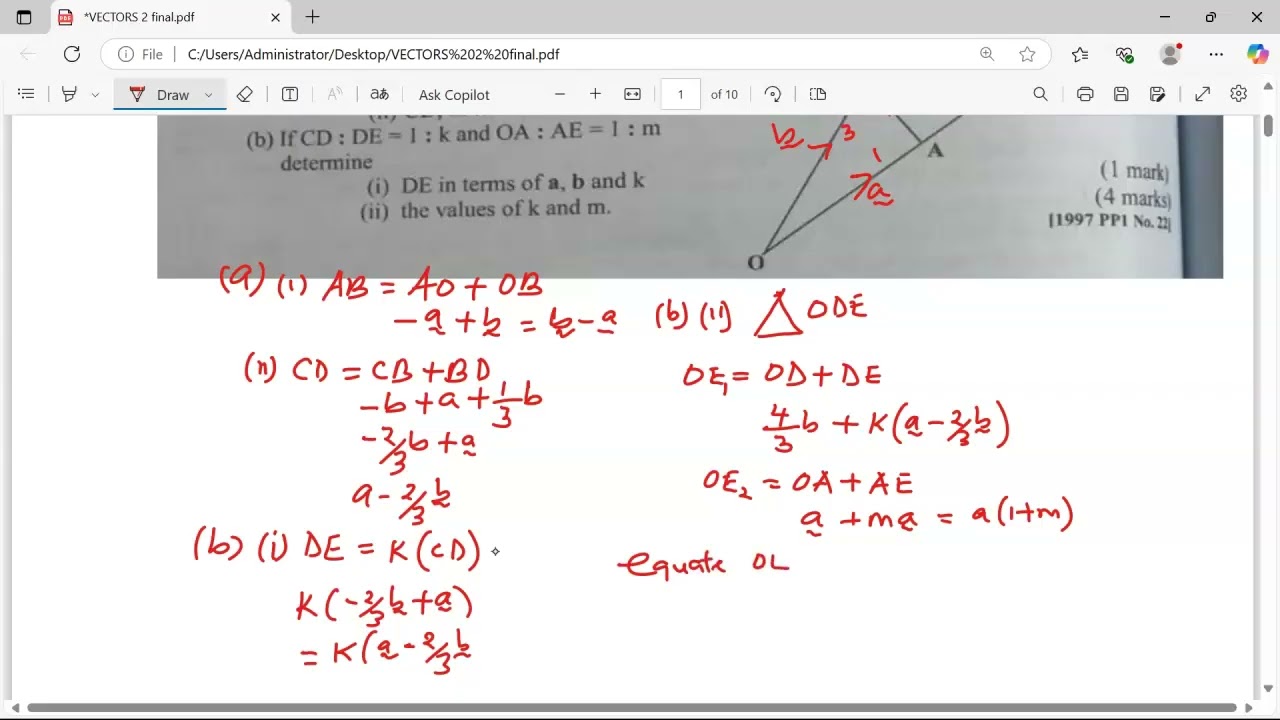Add a text box
This screenshot has height=720, width=1280.
(290, 94)
